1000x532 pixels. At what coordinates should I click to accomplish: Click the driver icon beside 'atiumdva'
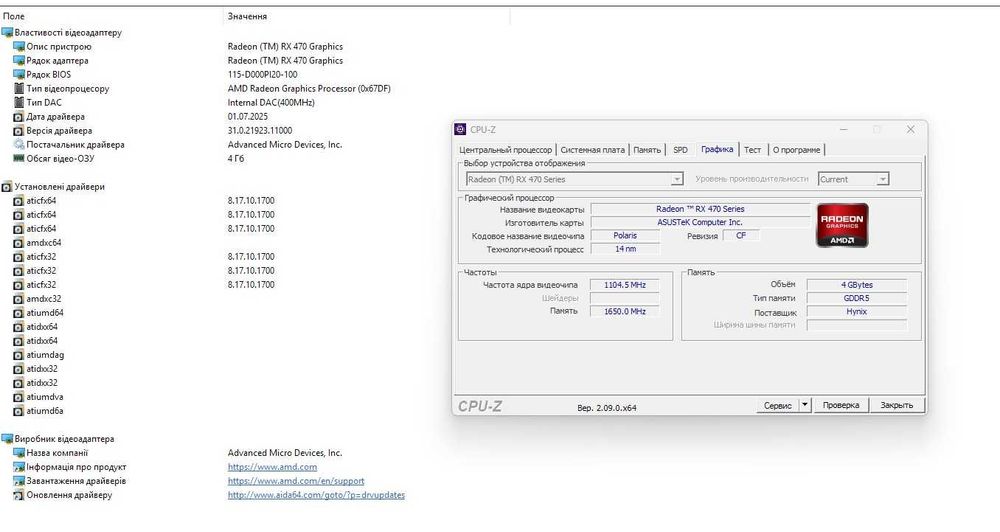pos(18,397)
